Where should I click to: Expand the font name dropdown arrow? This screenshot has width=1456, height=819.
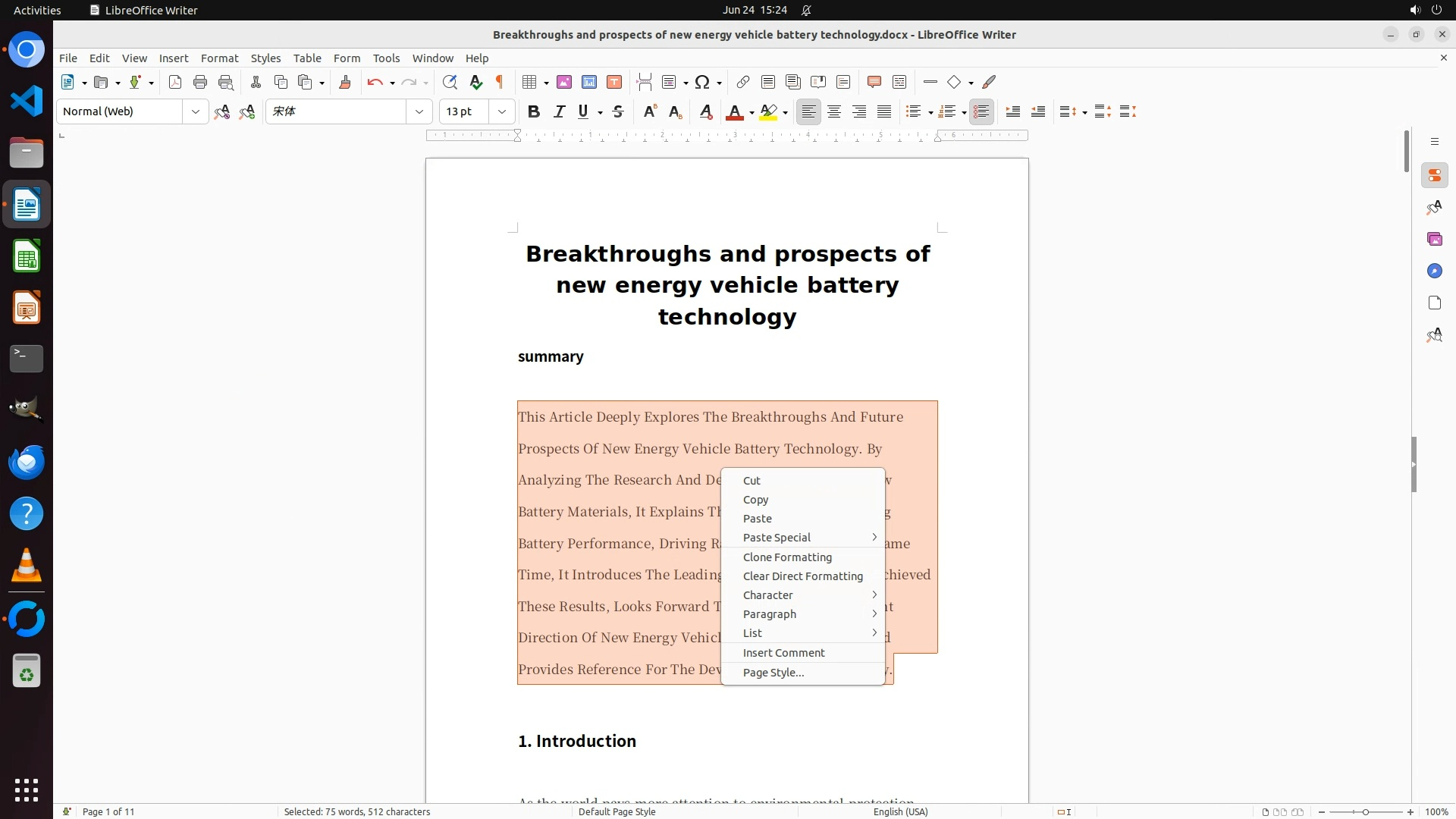tap(419, 111)
